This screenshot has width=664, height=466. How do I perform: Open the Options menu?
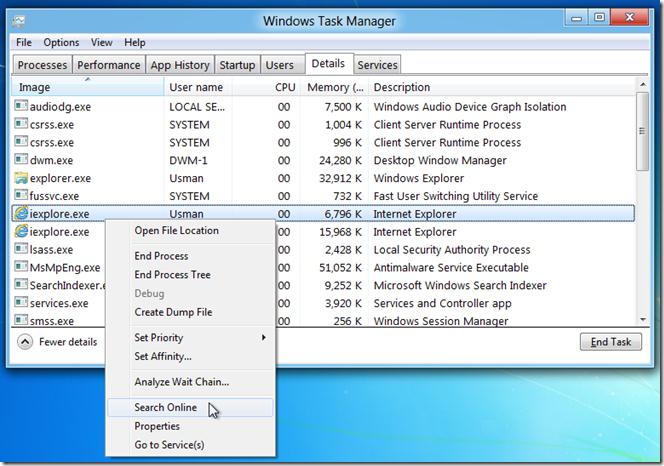coord(61,42)
